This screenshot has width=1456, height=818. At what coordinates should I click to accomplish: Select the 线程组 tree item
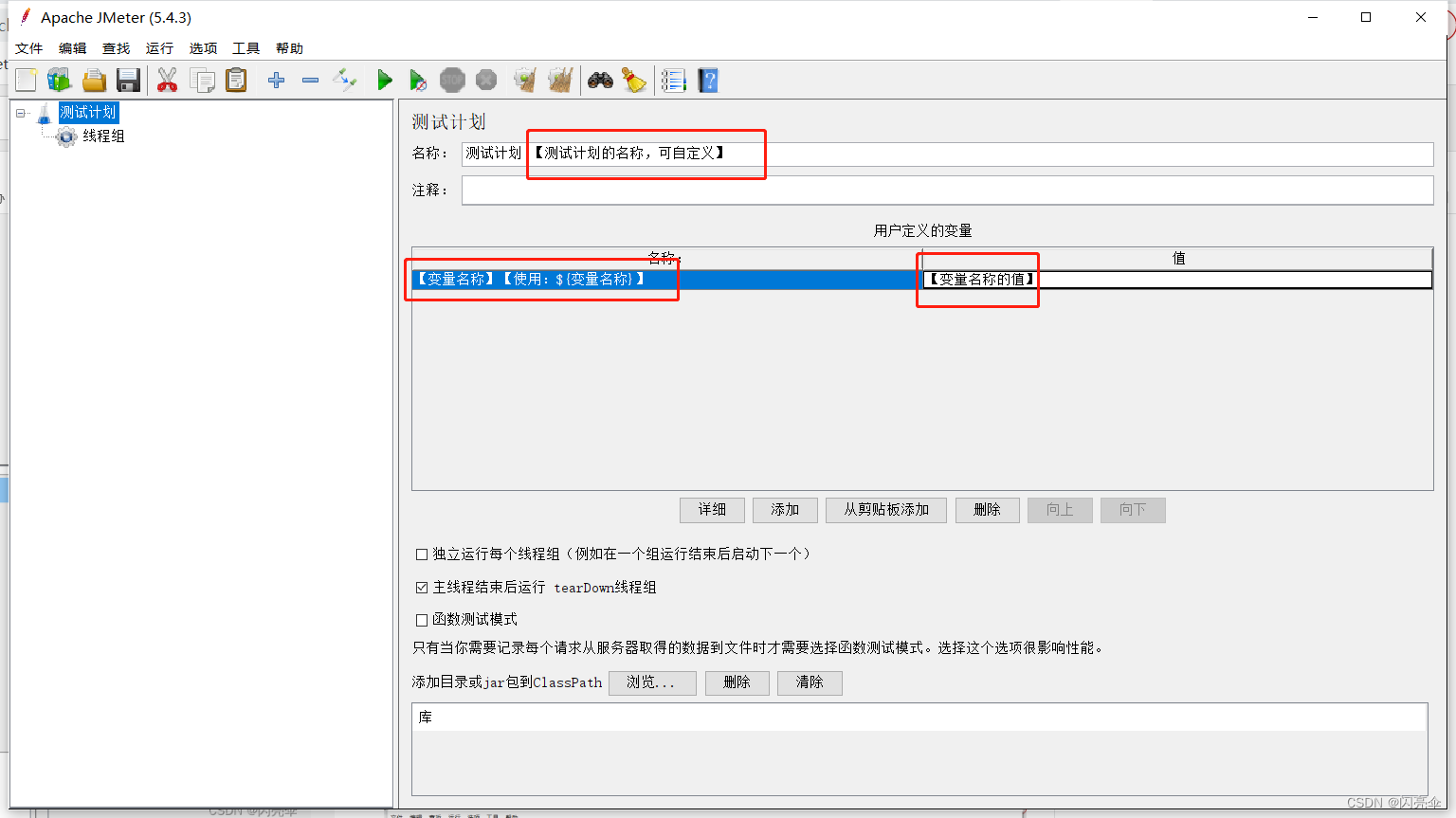point(103,136)
